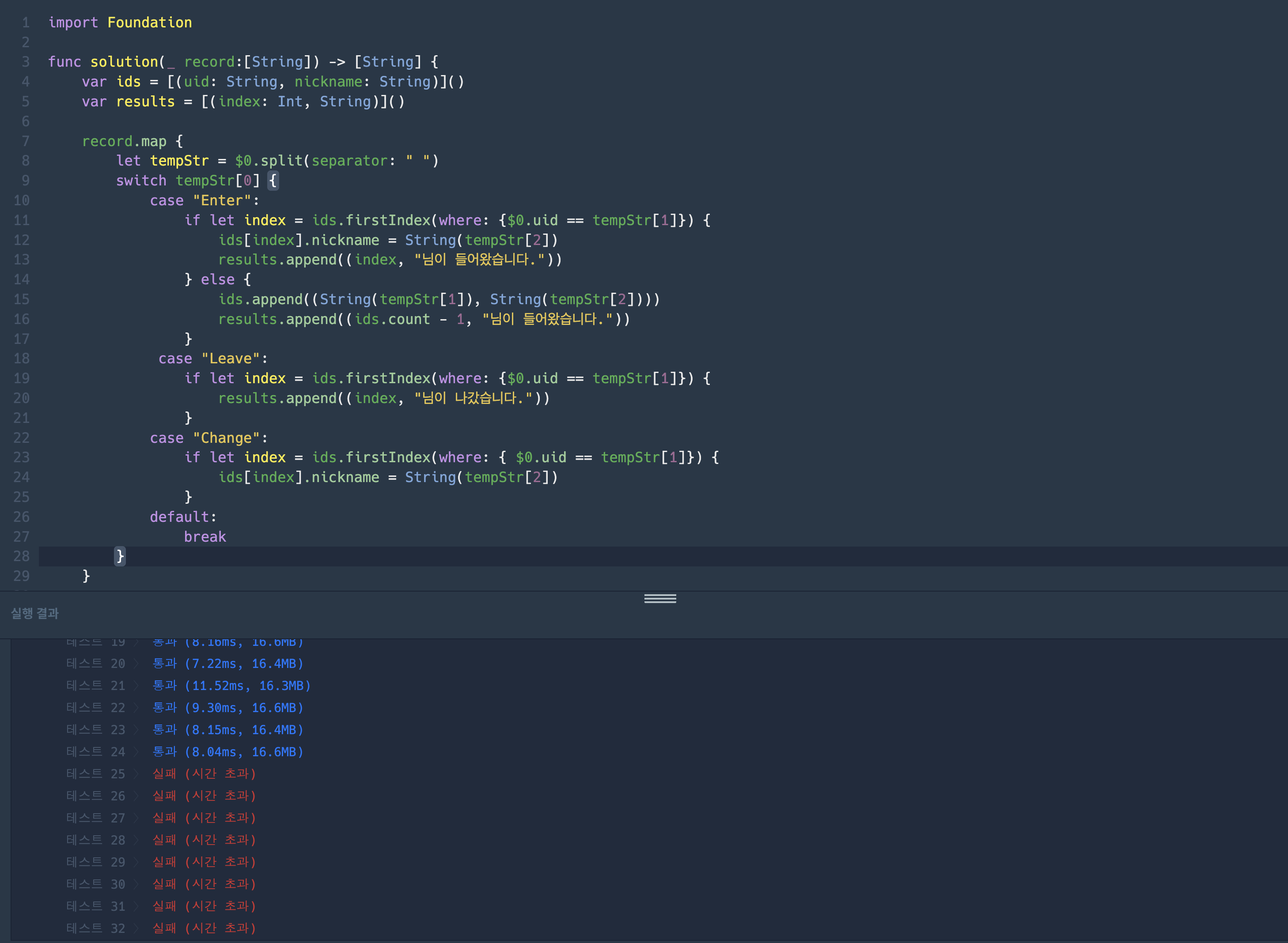The height and width of the screenshot is (943, 1288).
Task: Click the highlighted closing brace on line 28
Action: point(120,556)
